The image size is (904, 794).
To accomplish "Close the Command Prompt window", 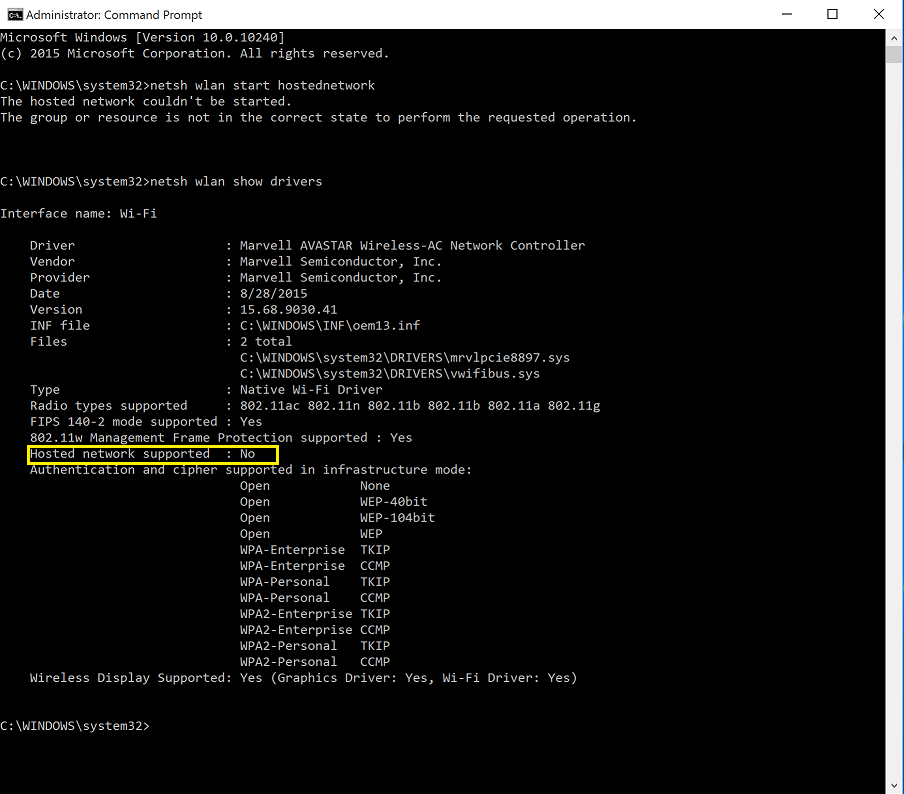I will 879,14.
